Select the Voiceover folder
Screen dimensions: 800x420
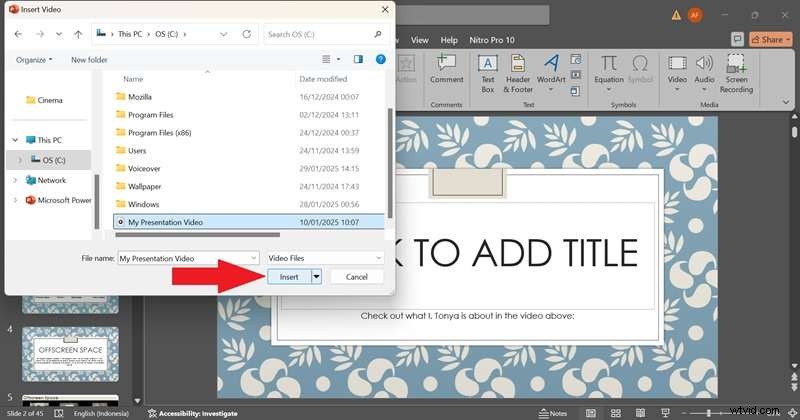(x=248, y=168)
